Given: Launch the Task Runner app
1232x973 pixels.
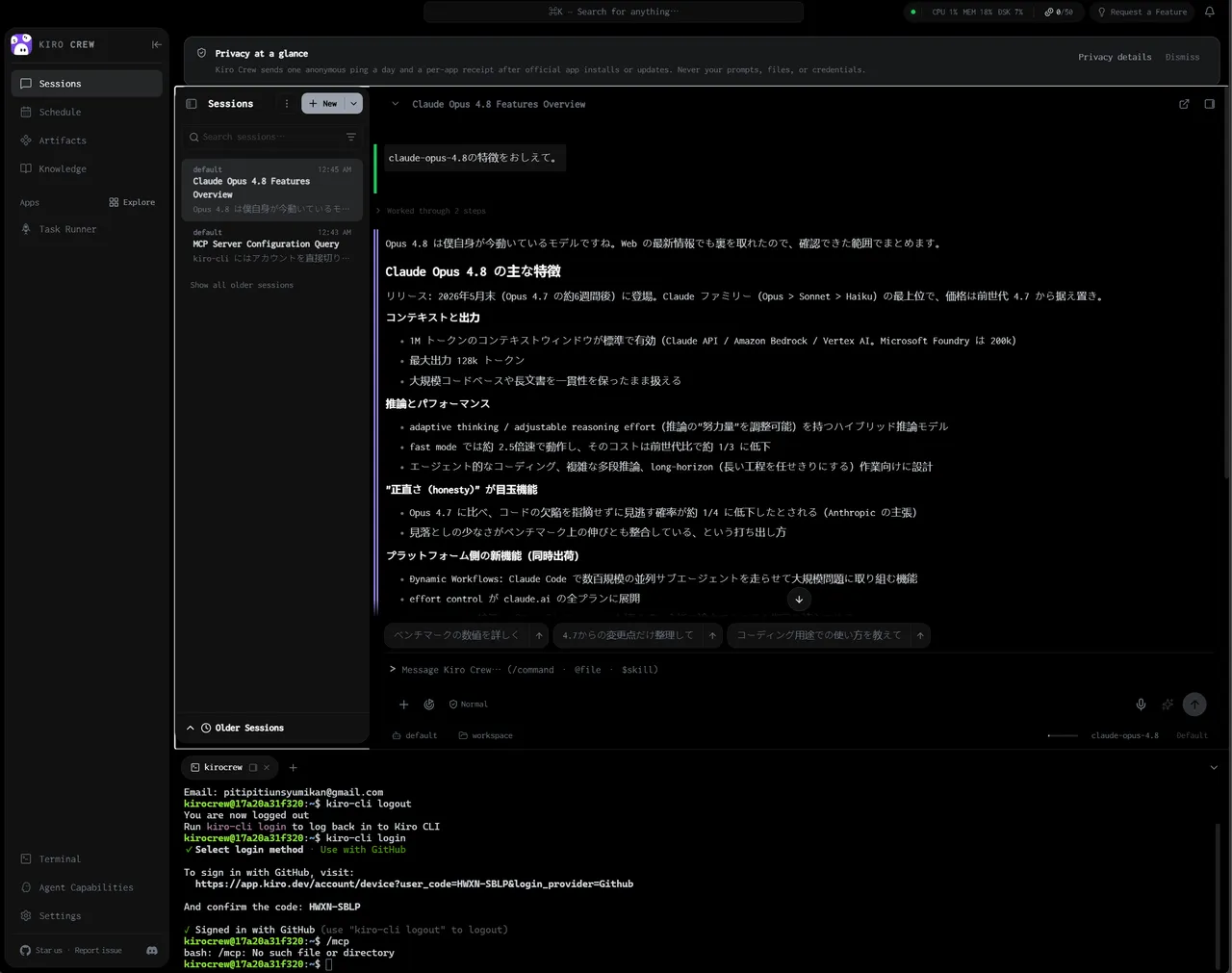Looking at the screenshot, I should 87,229.
